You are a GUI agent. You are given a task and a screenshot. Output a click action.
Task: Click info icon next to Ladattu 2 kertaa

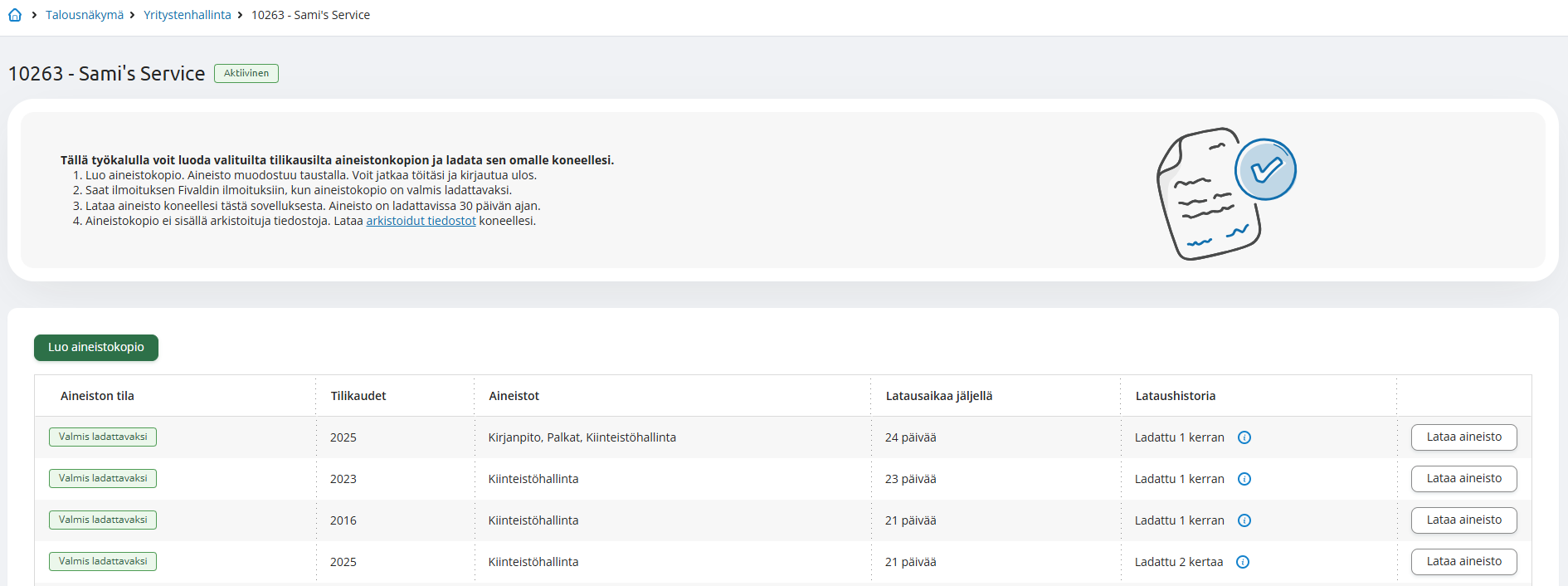(1243, 562)
